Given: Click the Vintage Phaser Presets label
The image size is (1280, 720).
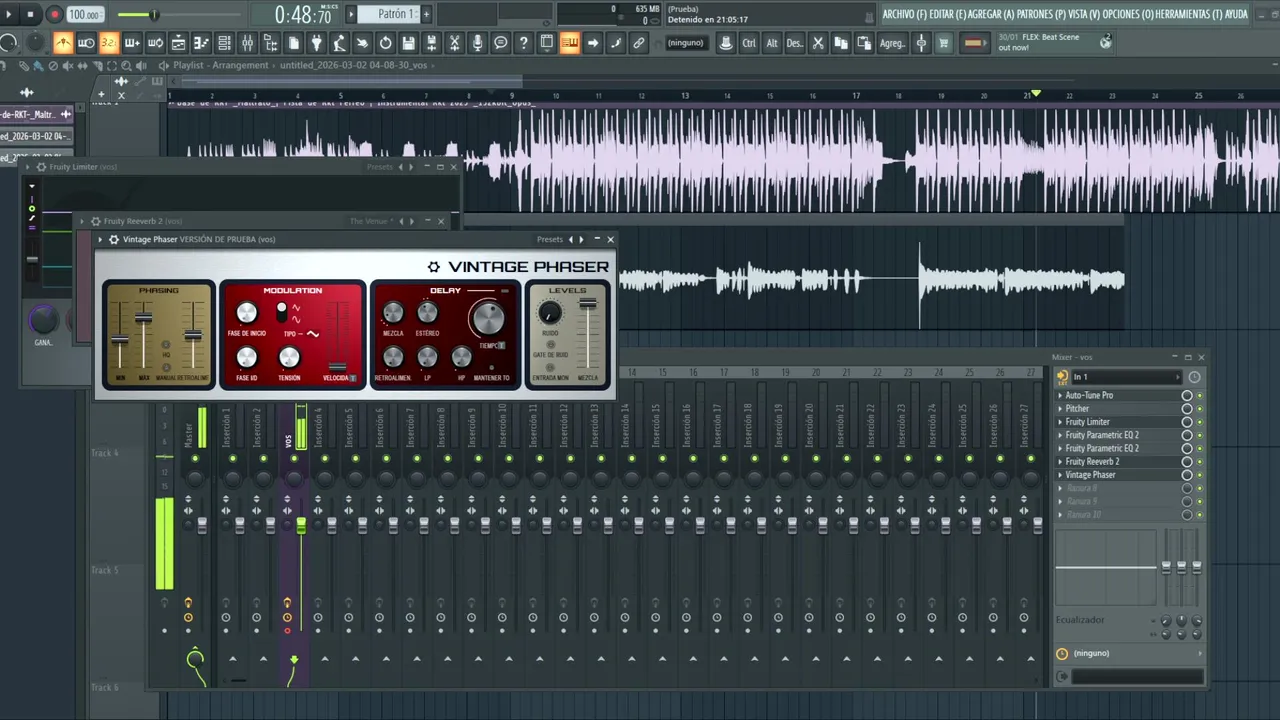Looking at the screenshot, I should coord(550,240).
